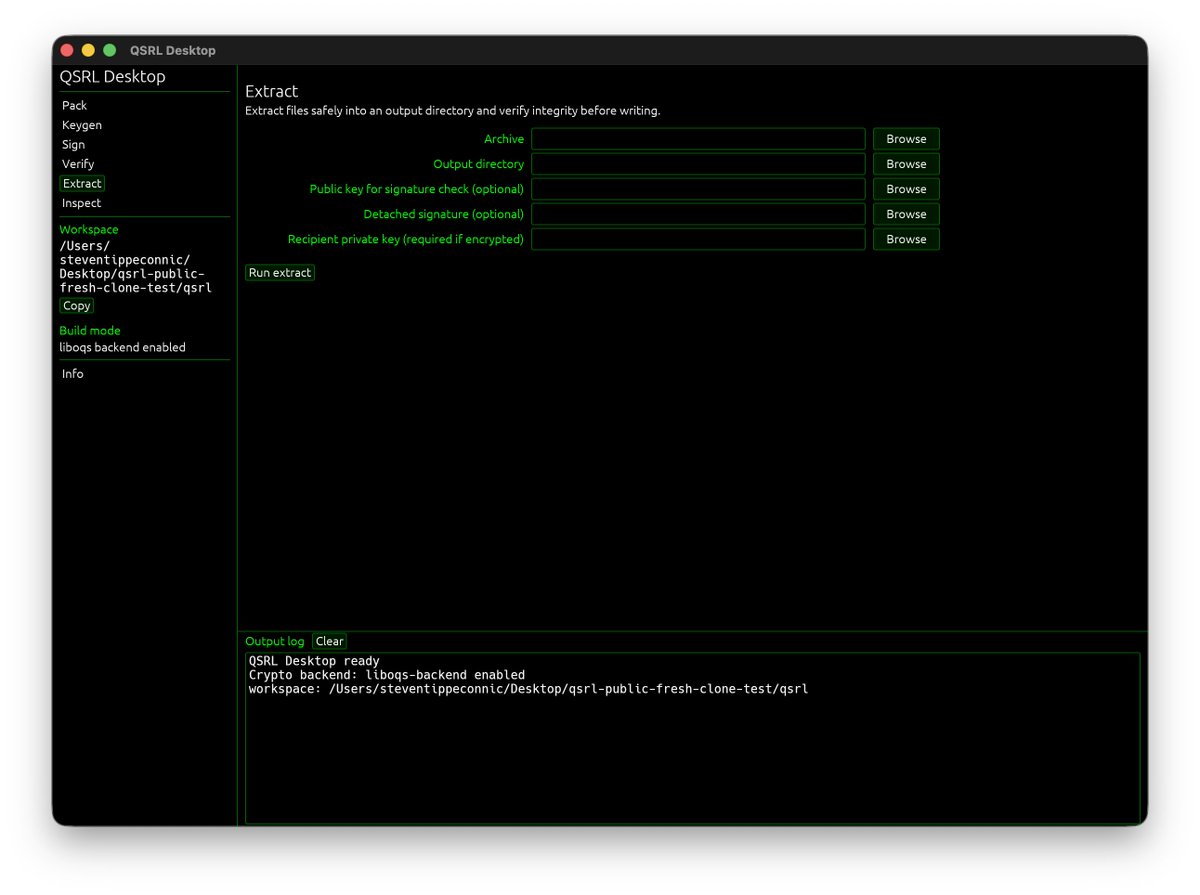The width and height of the screenshot is (1200, 895).
Task: Copy the workspace path
Action: 76,306
